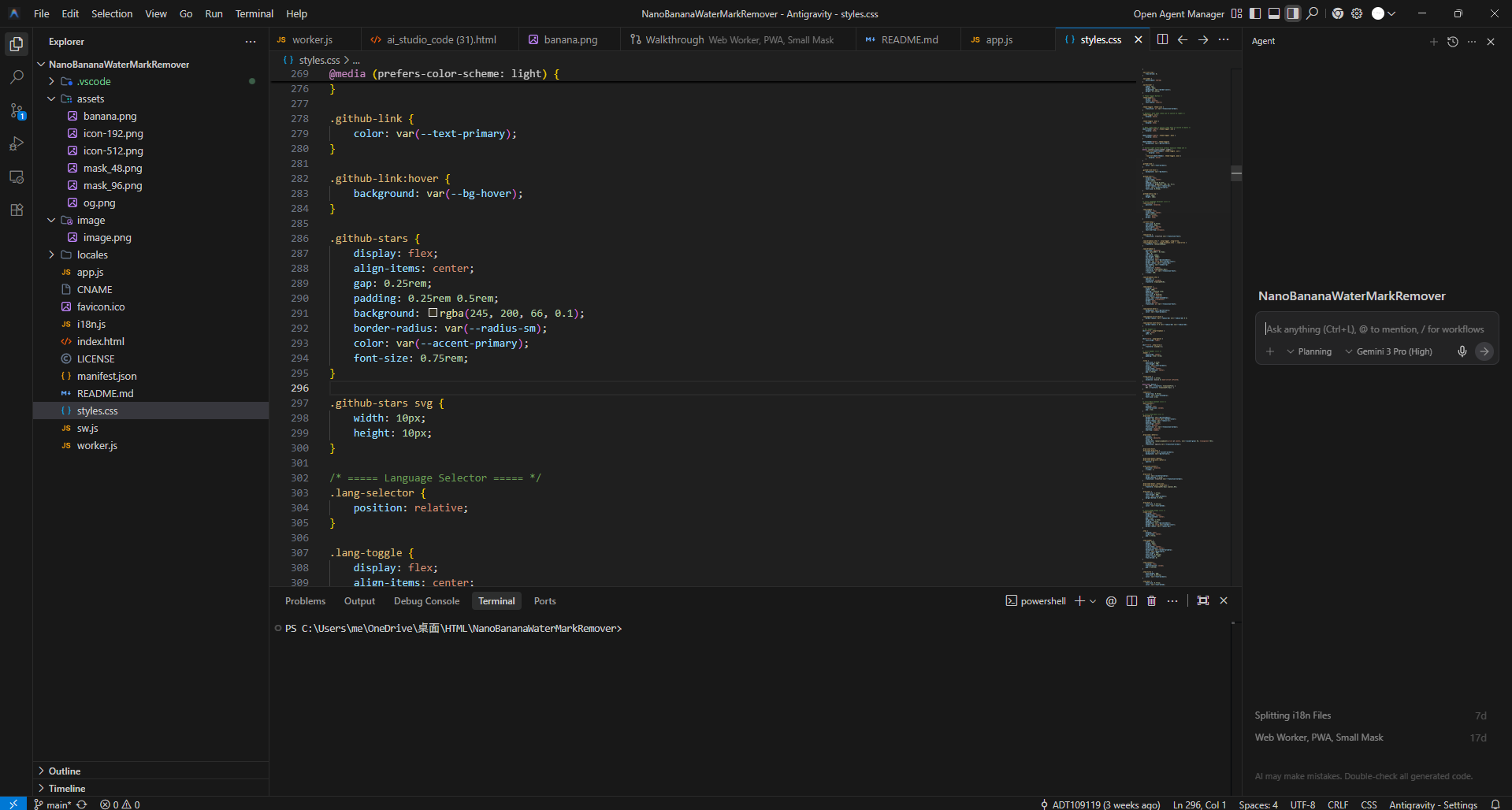Open the Debug Console tab
Image resolution: width=1512 pixels, height=810 pixels.
[426, 600]
